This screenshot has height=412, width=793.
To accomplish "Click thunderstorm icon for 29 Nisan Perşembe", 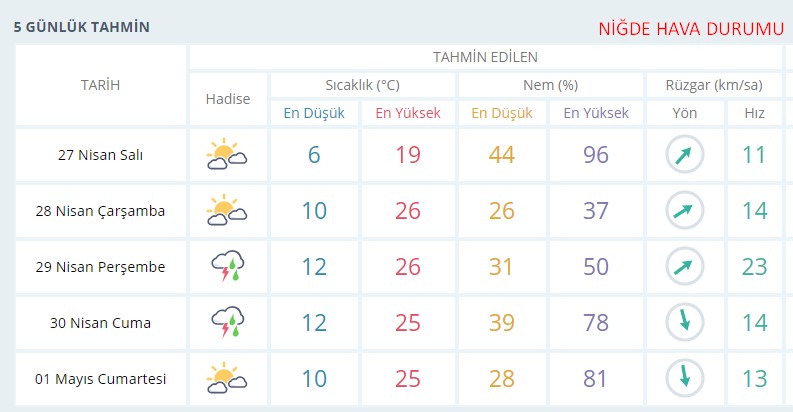I will [x=227, y=267].
